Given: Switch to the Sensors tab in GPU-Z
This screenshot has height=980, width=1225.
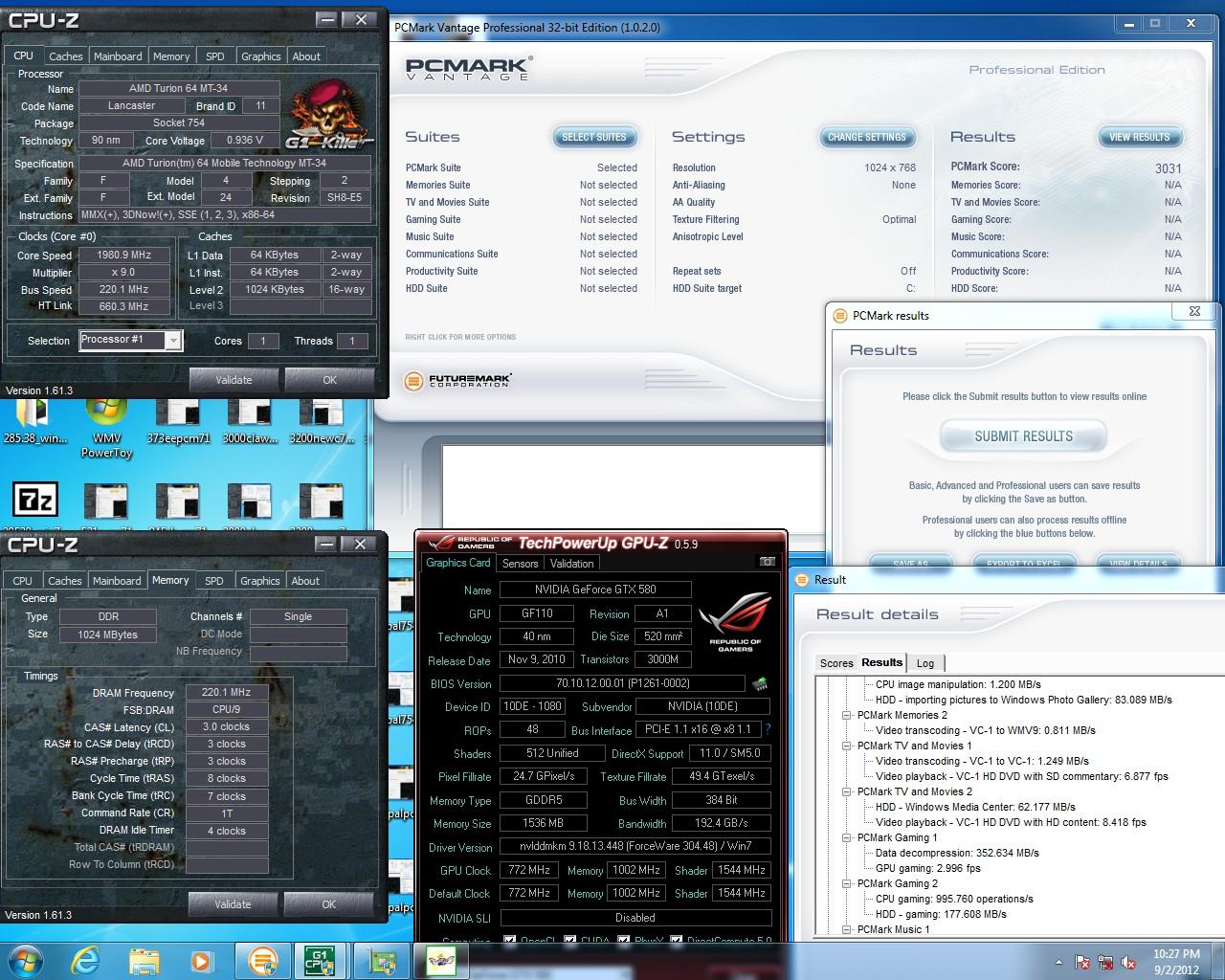Looking at the screenshot, I should pos(520,564).
